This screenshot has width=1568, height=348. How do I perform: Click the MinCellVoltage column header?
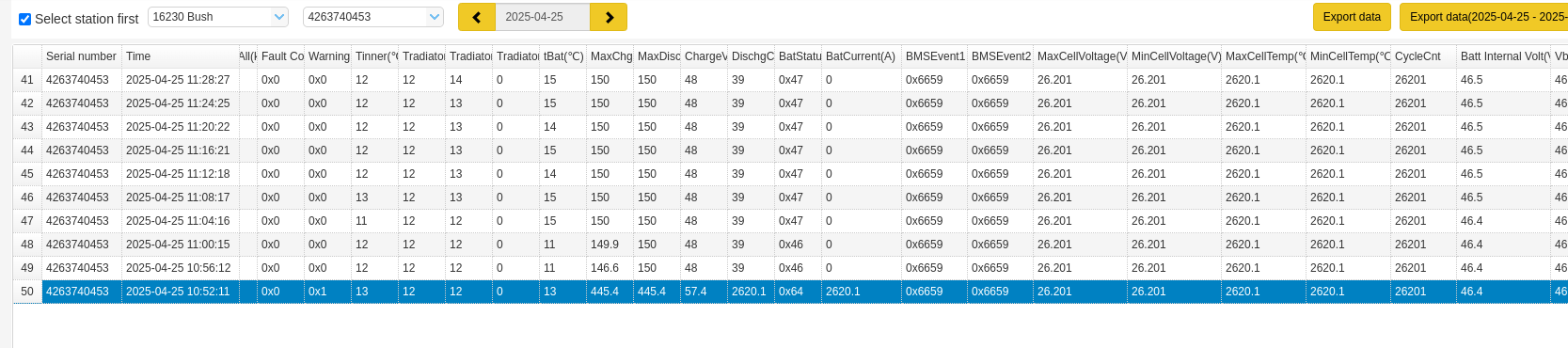(1175, 56)
